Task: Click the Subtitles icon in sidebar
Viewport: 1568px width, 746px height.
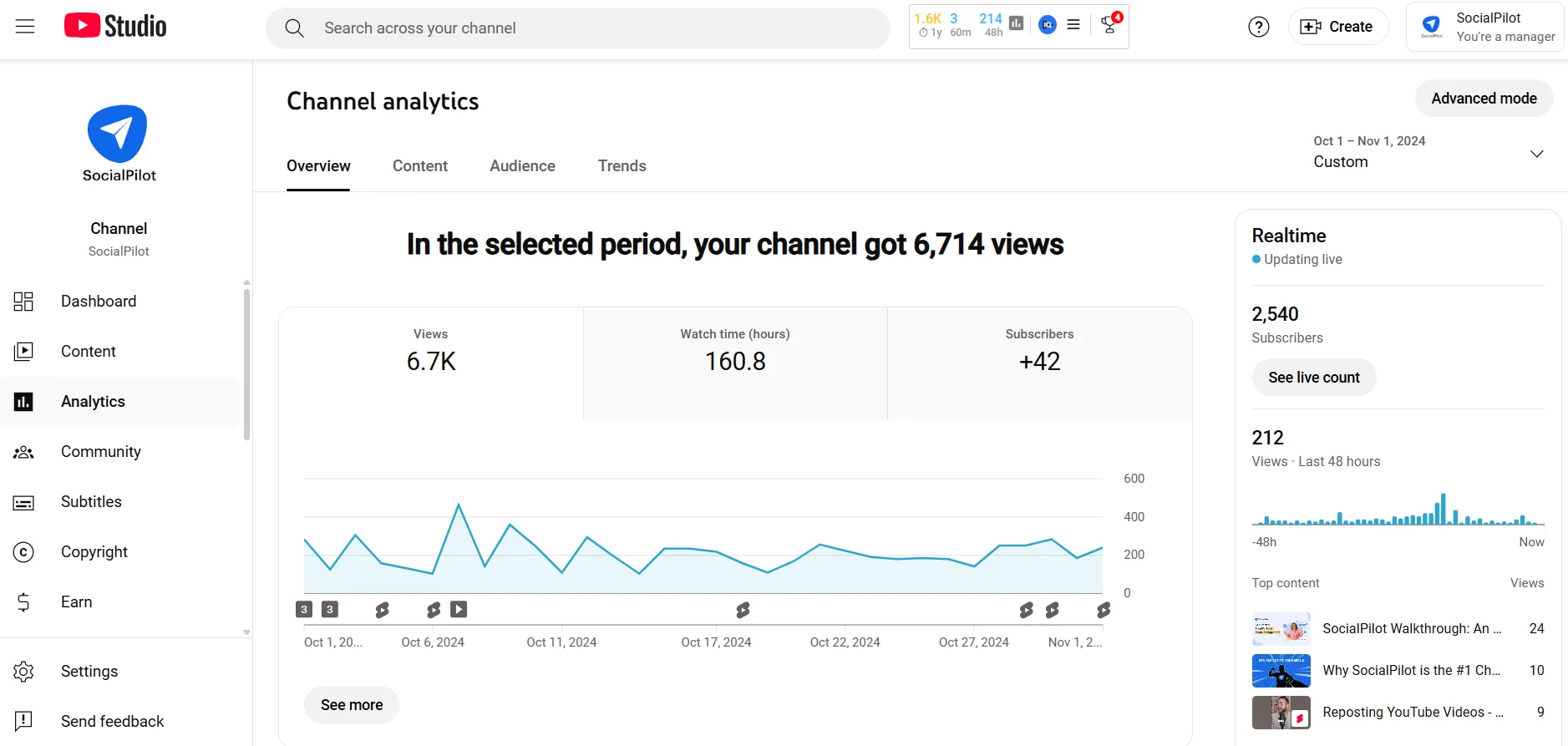Action: pos(23,503)
